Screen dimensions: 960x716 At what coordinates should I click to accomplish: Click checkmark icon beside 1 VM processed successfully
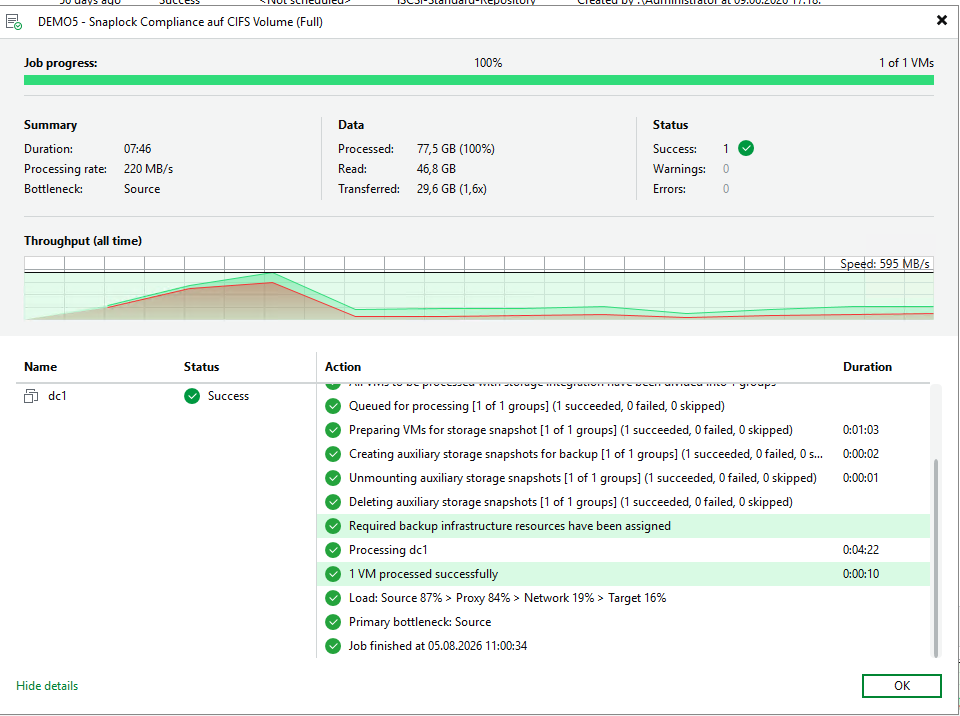click(x=333, y=574)
